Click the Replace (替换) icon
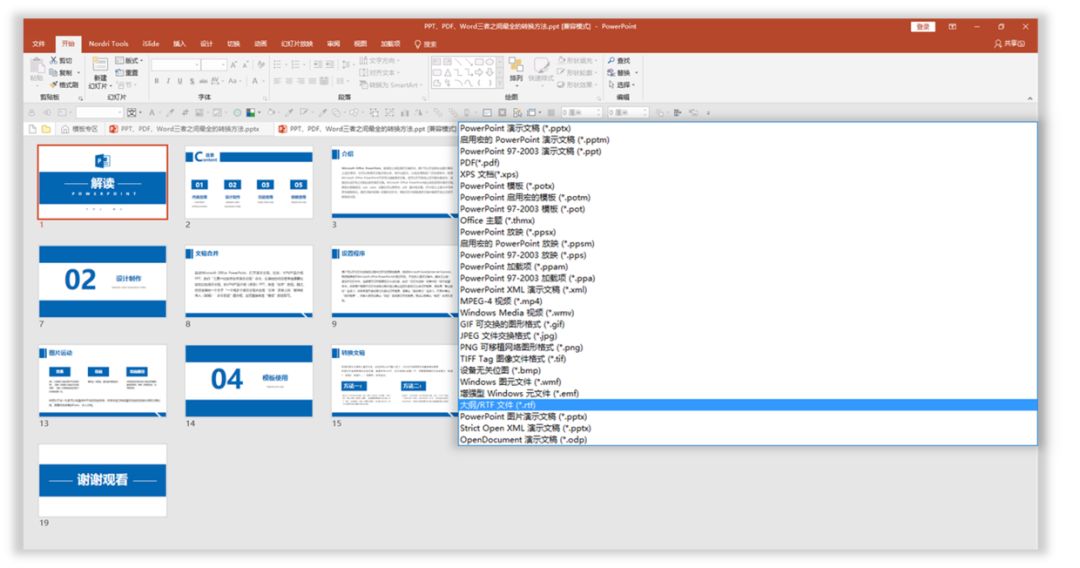The image size is (1080, 568). tap(611, 72)
